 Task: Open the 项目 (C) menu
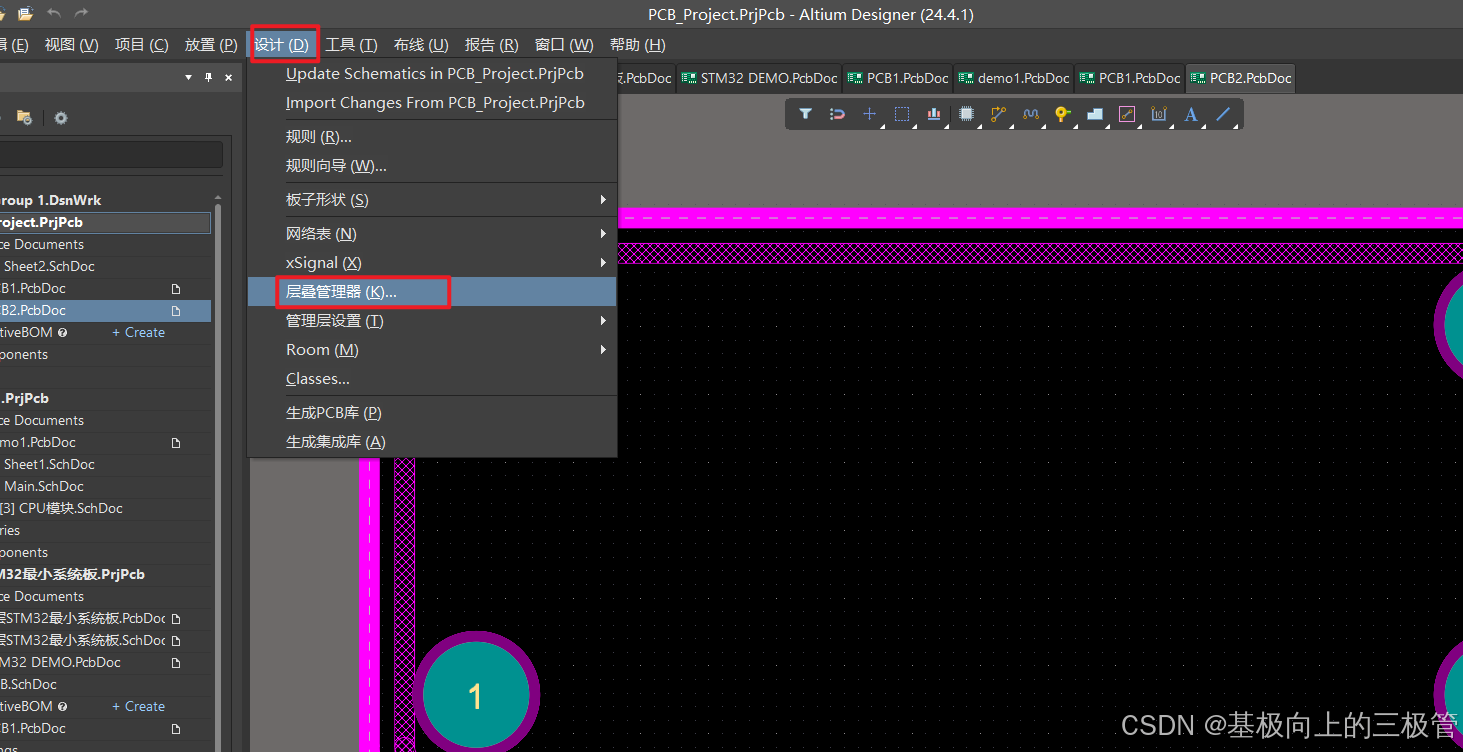(141, 45)
